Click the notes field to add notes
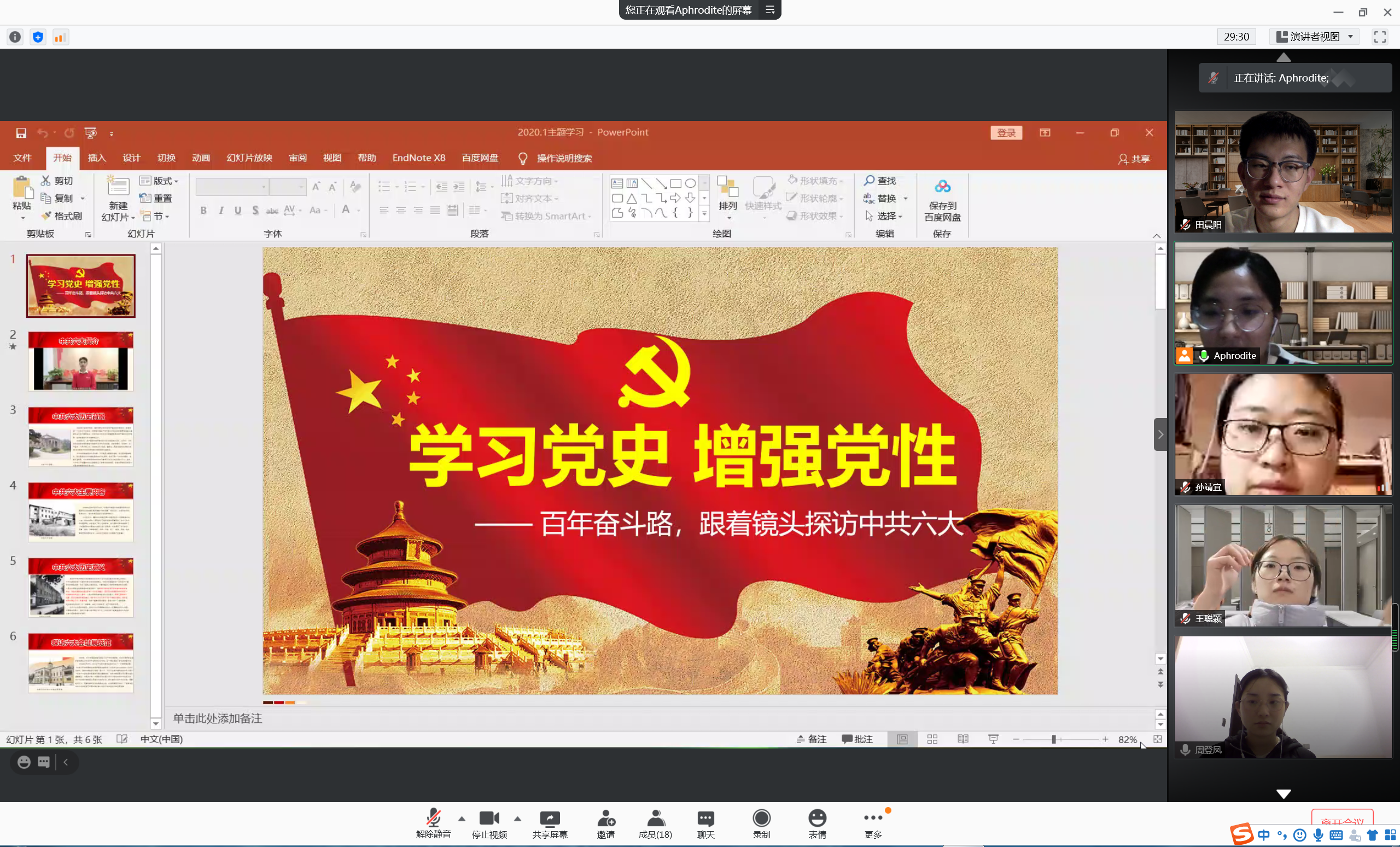This screenshot has width=1400, height=847. pyautogui.click(x=659, y=718)
